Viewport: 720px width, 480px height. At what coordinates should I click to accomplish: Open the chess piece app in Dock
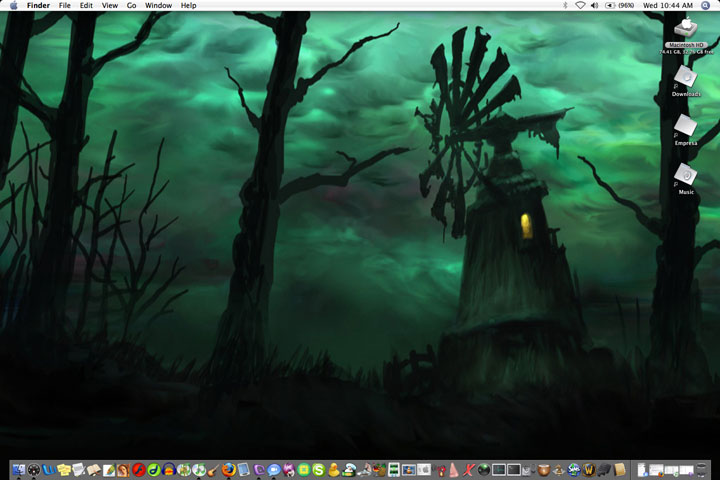(x=558, y=470)
